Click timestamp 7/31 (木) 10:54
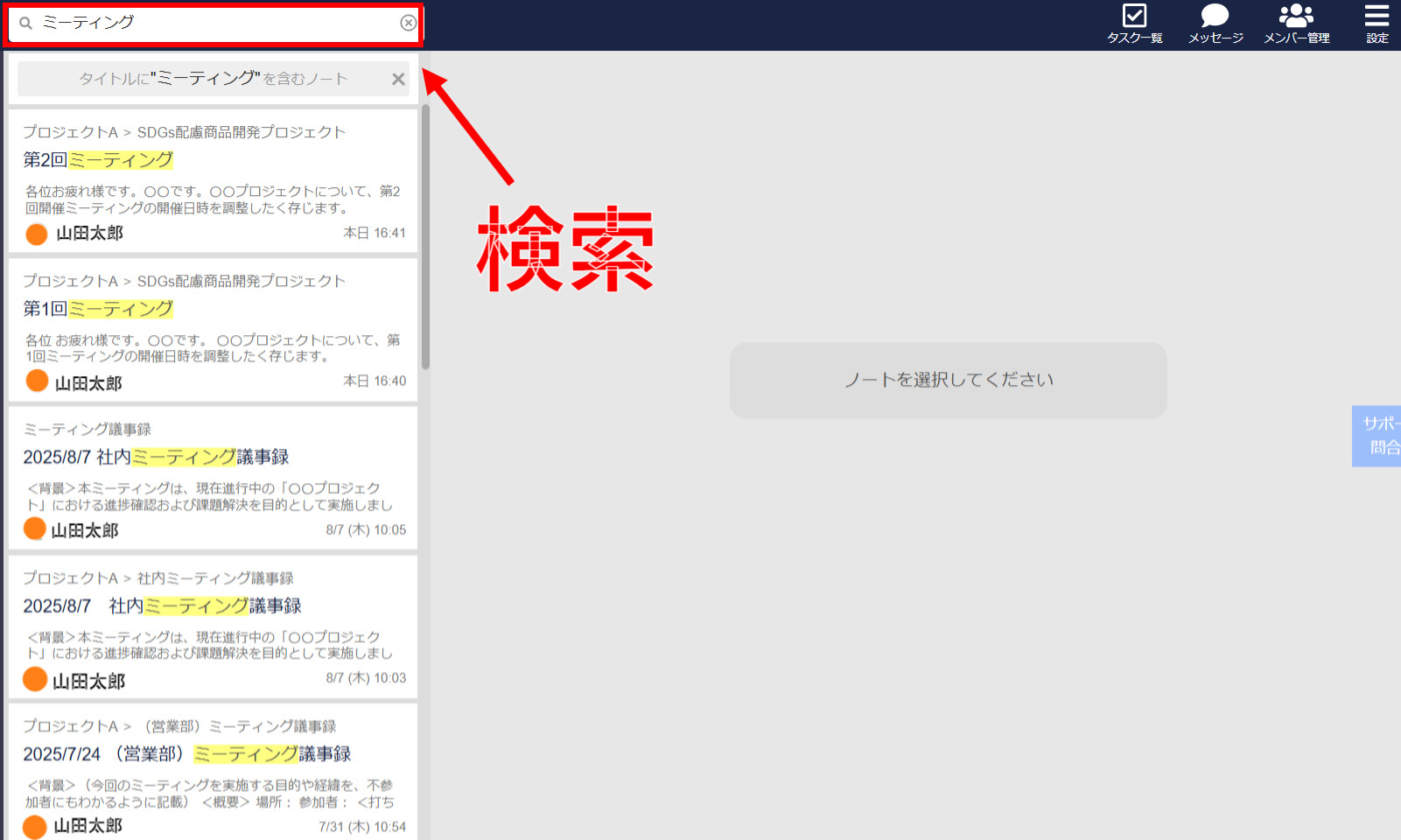1401x840 pixels. pyautogui.click(x=362, y=827)
